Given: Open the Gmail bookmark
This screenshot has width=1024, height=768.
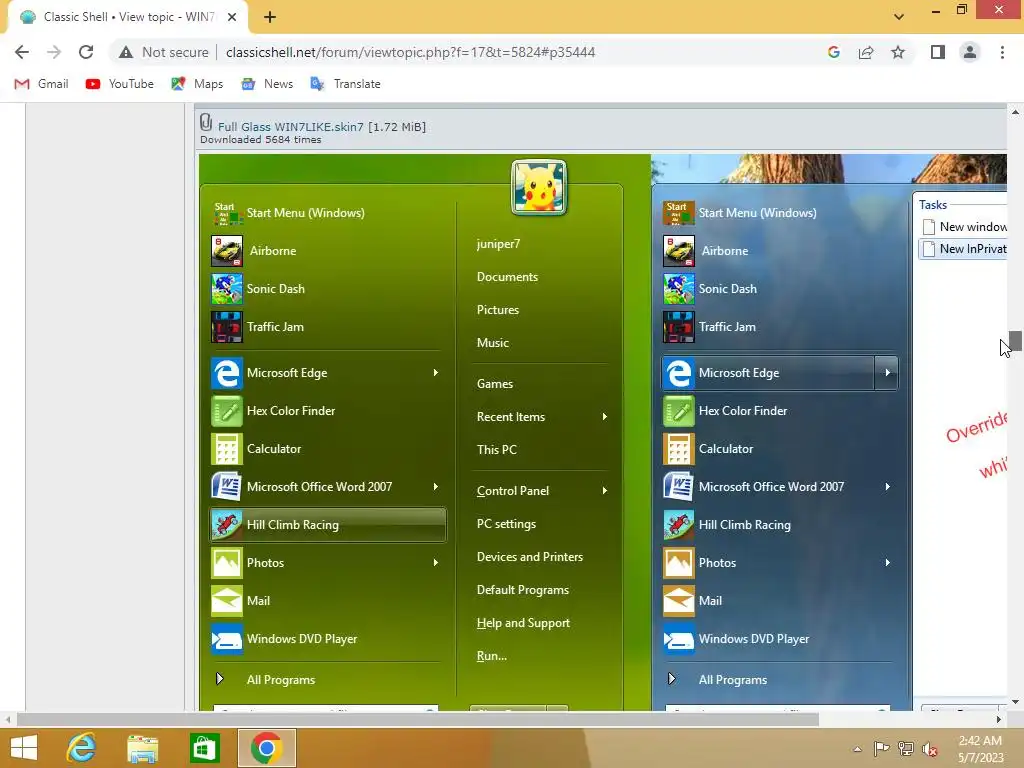Looking at the screenshot, I should 41,84.
